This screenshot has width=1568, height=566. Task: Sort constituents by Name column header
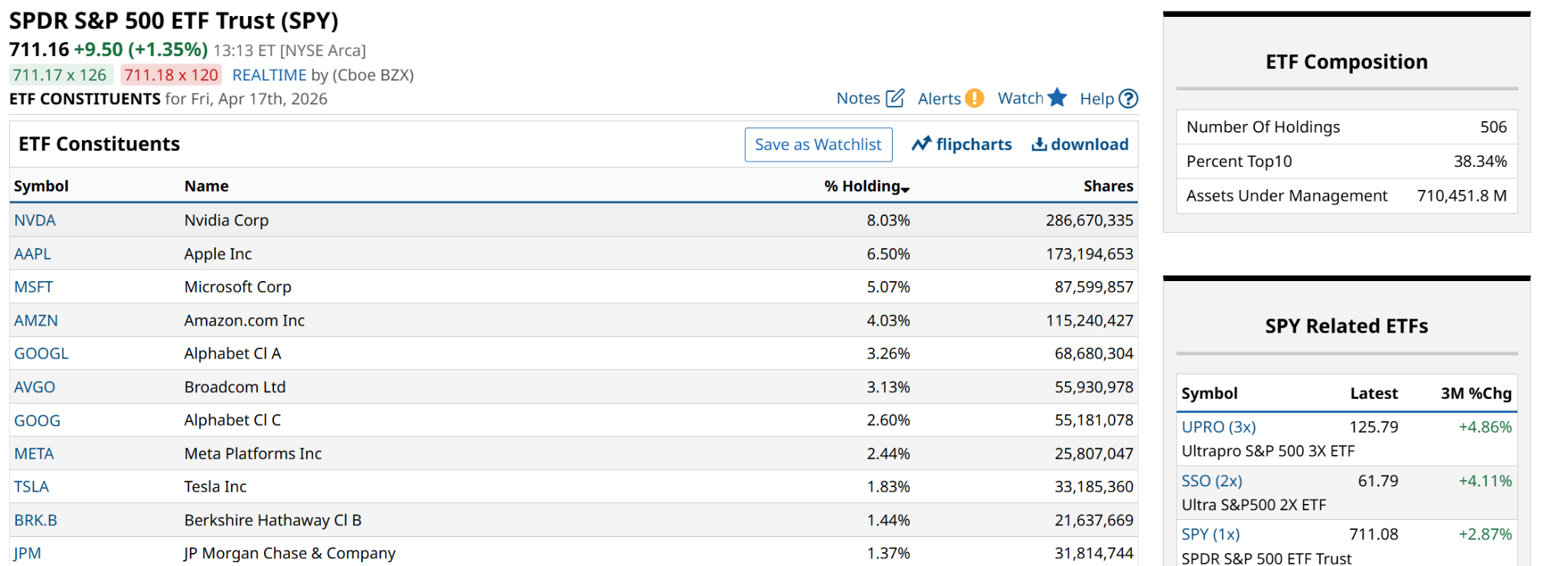point(206,186)
